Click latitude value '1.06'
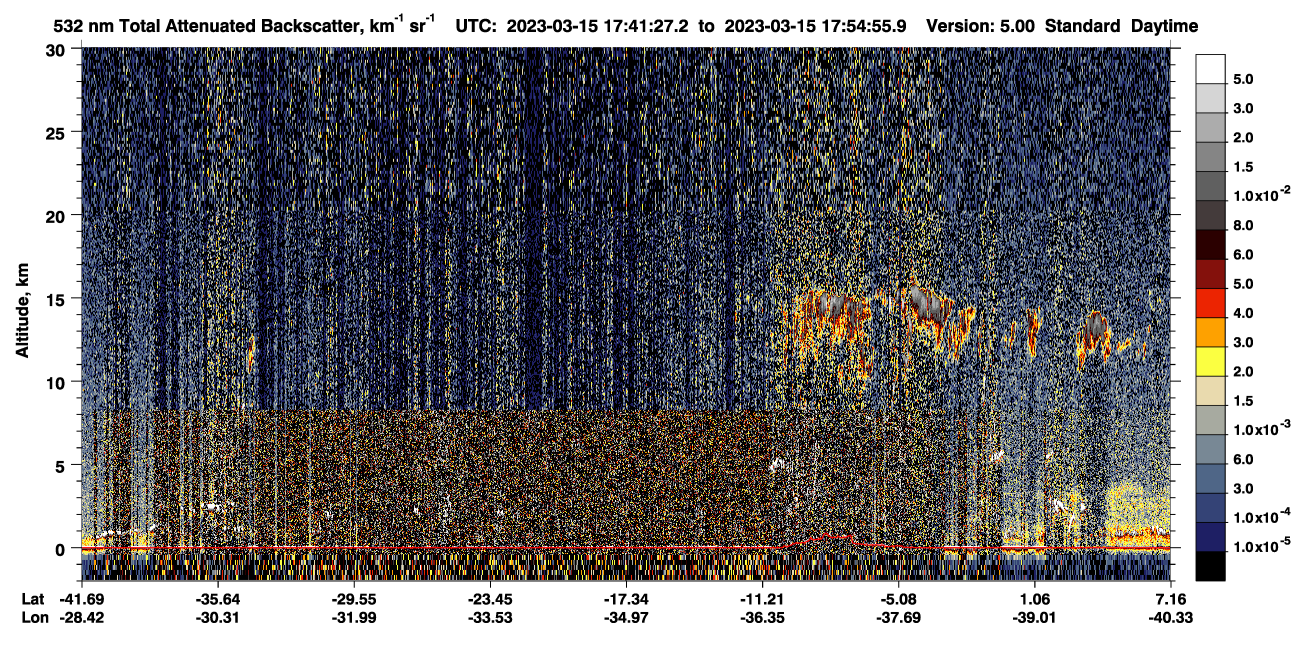Image resolution: width=1300 pixels, height=667 pixels. 1034,598
